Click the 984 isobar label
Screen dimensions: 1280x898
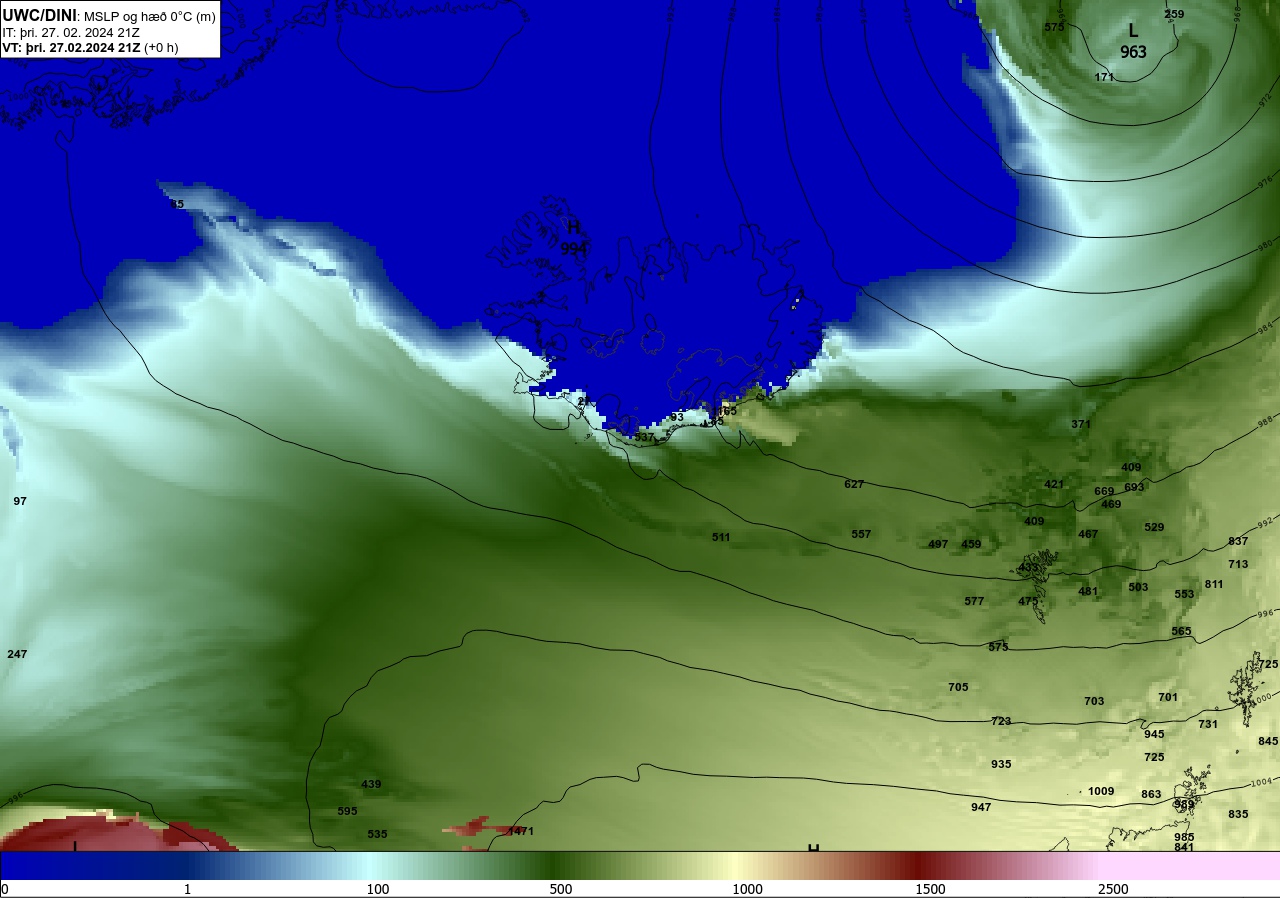1265,326
